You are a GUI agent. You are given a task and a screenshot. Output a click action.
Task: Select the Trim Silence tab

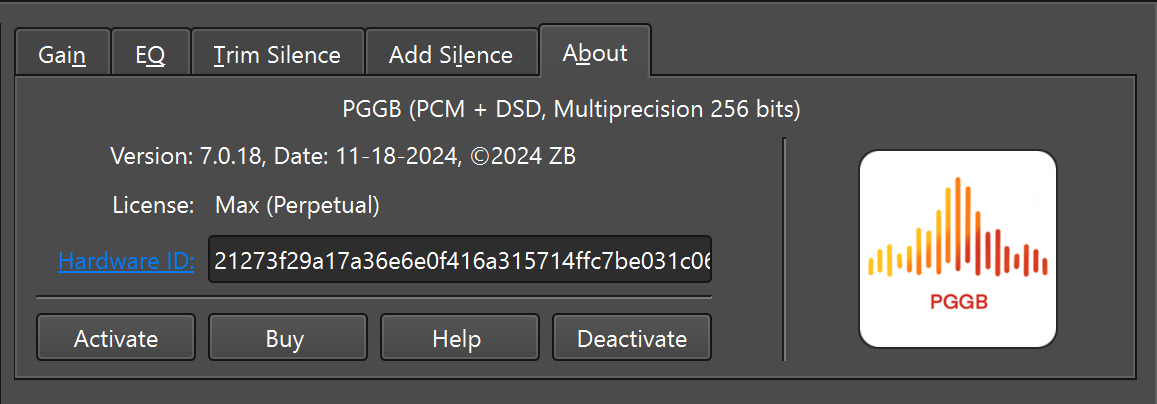coord(277,53)
